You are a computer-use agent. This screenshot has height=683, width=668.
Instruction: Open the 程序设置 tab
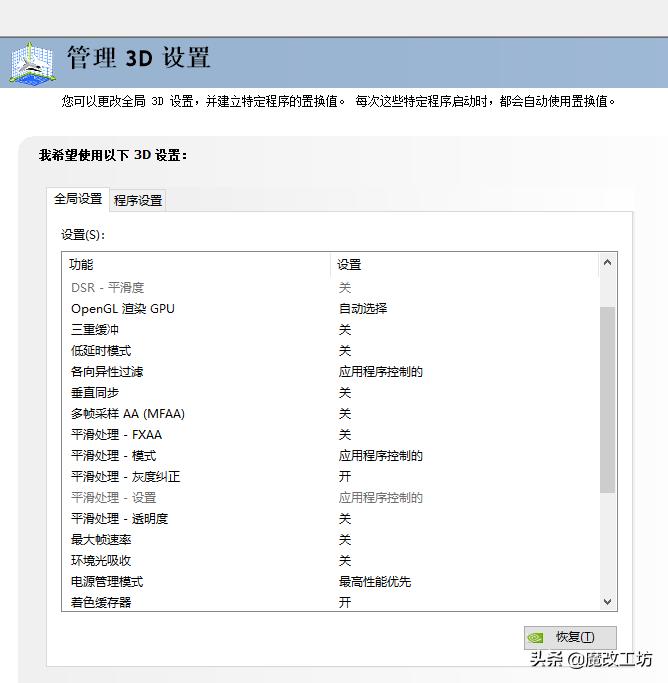pyautogui.click(x=138, y=200)
